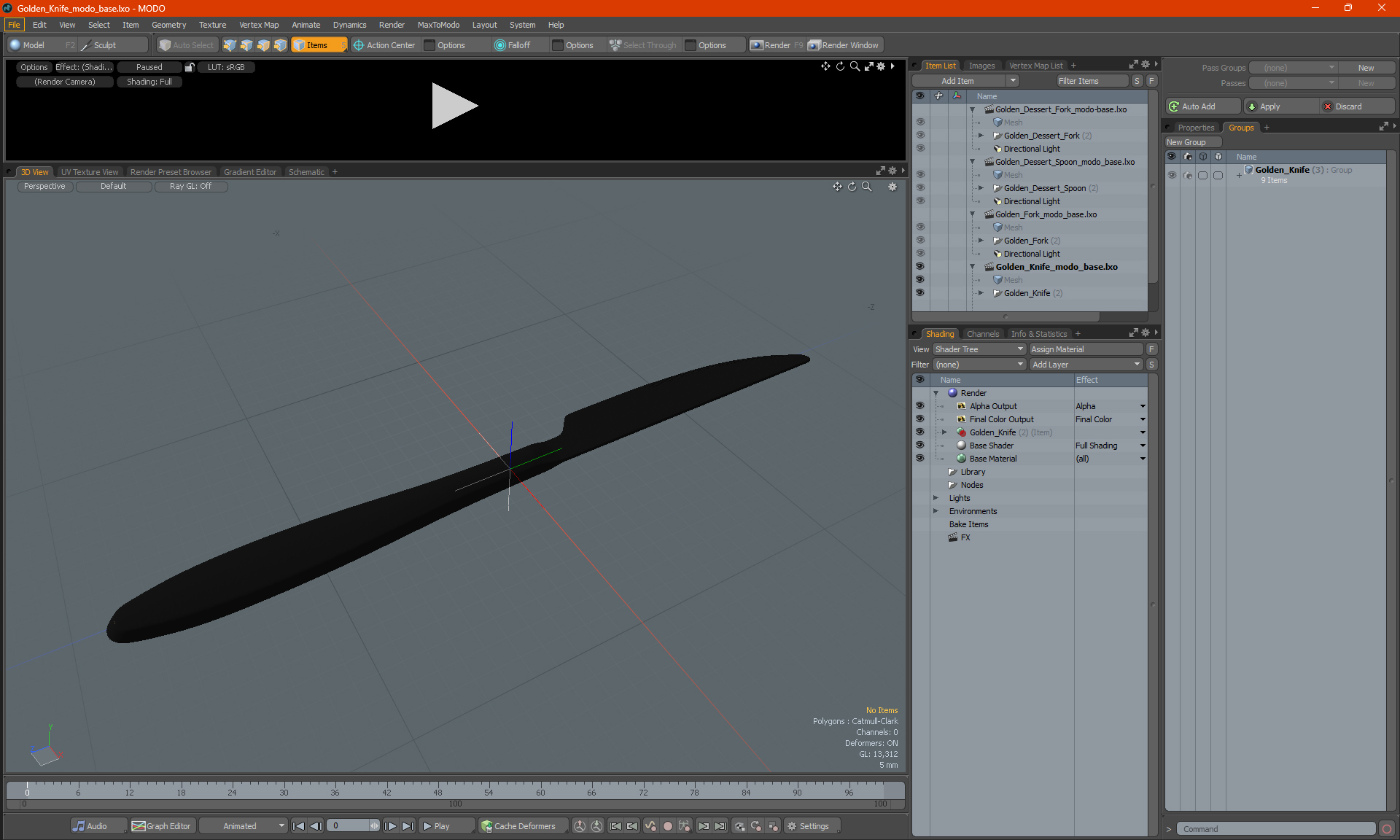This screenshot has height=840, width=1400.
Task: Open the Vertex Map menu
Action: pyautogui.click(x=259, y=25)
